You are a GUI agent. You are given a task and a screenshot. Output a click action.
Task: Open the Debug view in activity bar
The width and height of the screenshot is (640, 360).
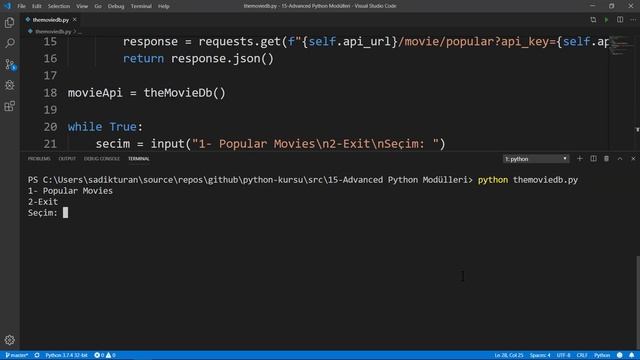pyautogui.click(x=9, y=85)
